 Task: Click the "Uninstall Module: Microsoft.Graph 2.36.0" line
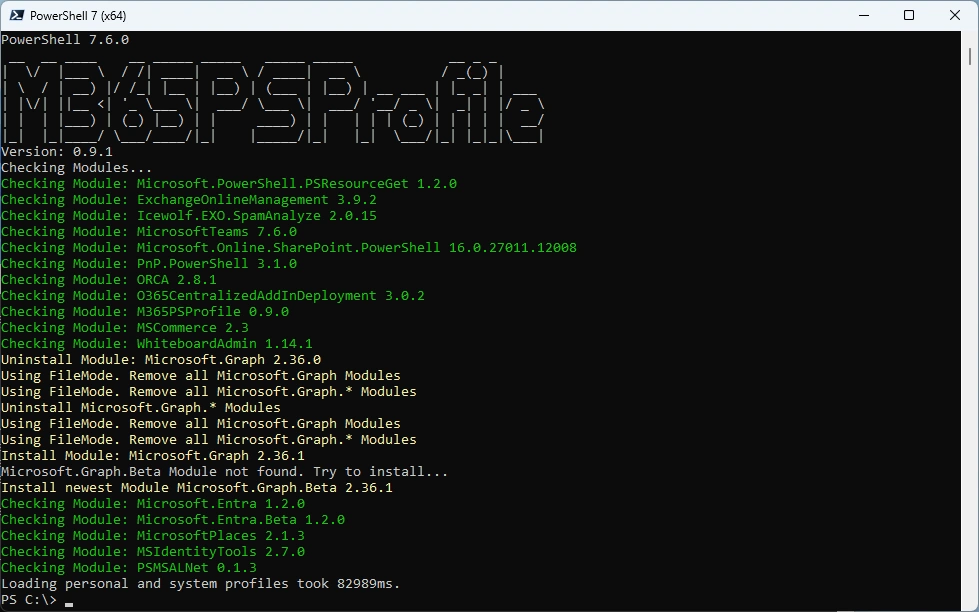pyautogui.click(x=160, y=360)
